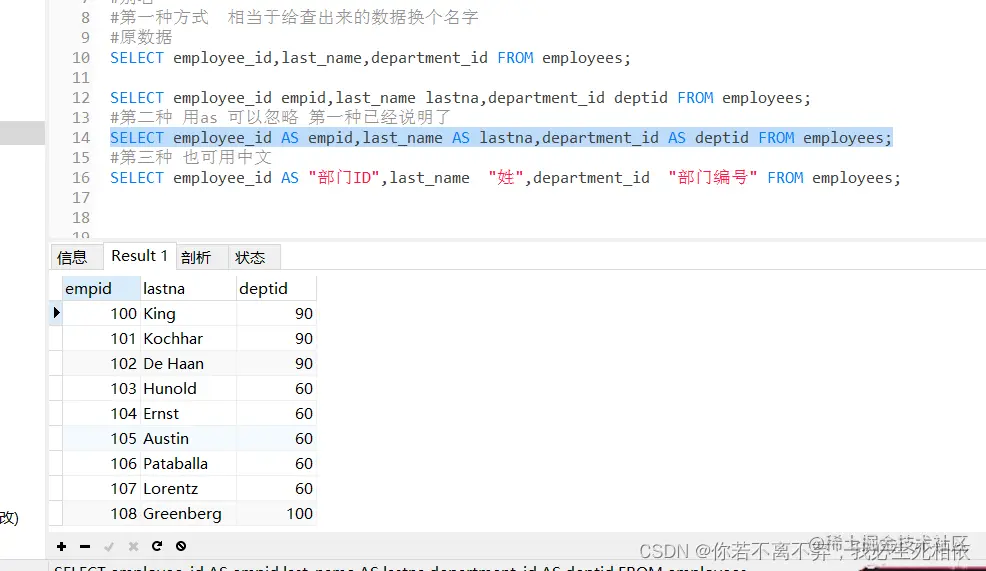Select empid cell 101
The height and width of the screenshot is (571, 986).
click(101, 338)
